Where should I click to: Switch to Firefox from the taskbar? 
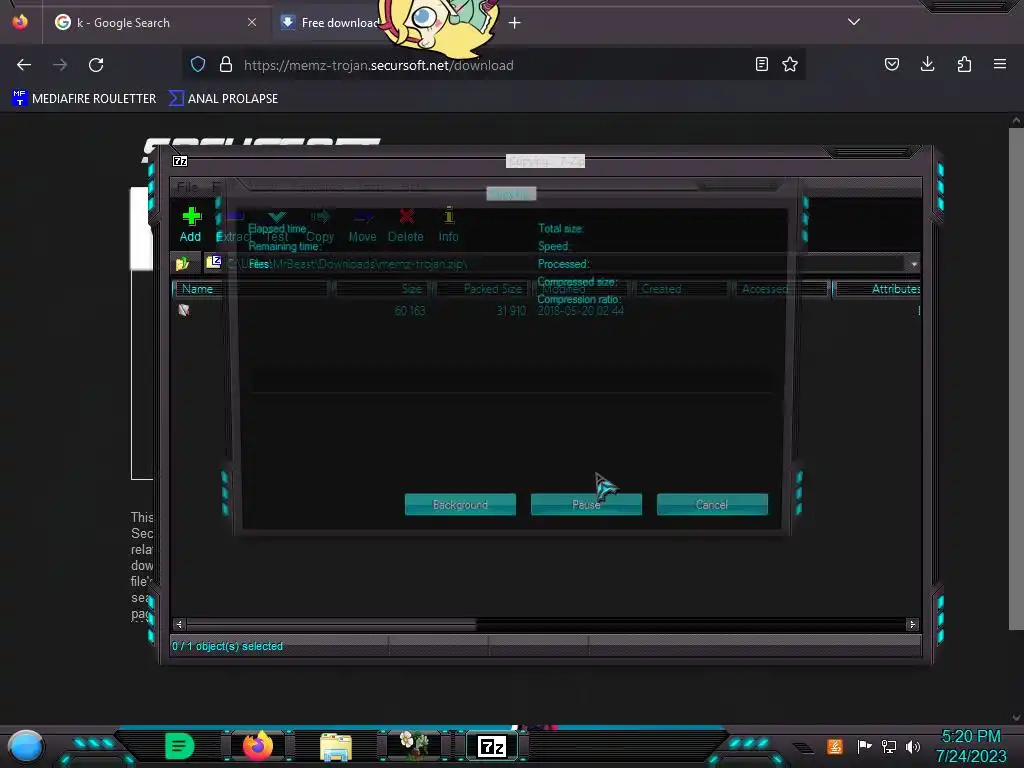(x=258, y=746)
